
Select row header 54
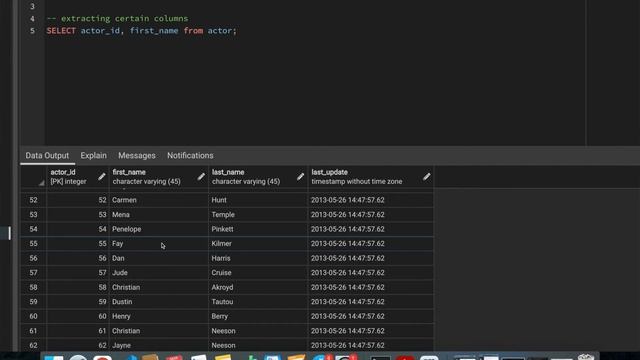point(33,229)
